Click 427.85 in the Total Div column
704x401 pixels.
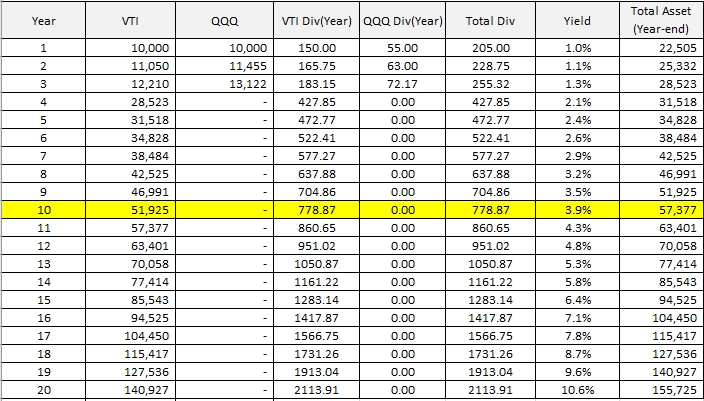(490, 102)
